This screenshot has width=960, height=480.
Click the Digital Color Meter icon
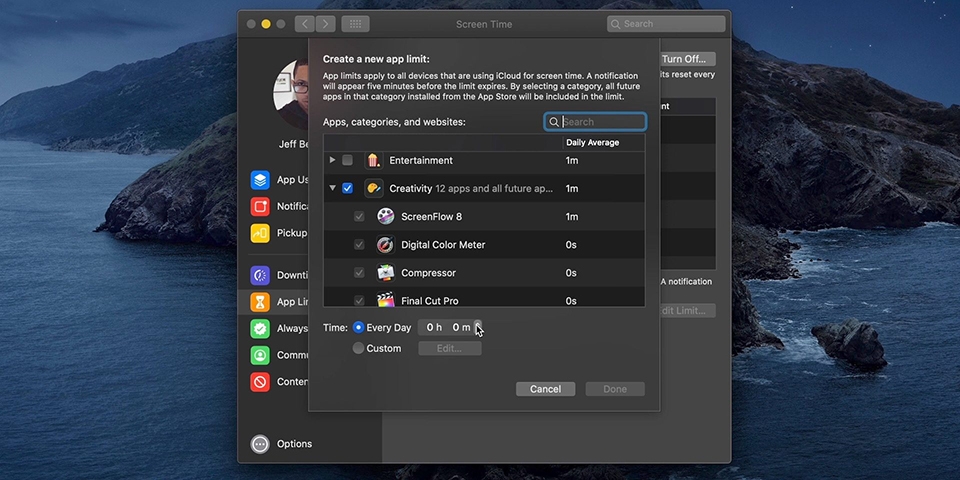385,244
